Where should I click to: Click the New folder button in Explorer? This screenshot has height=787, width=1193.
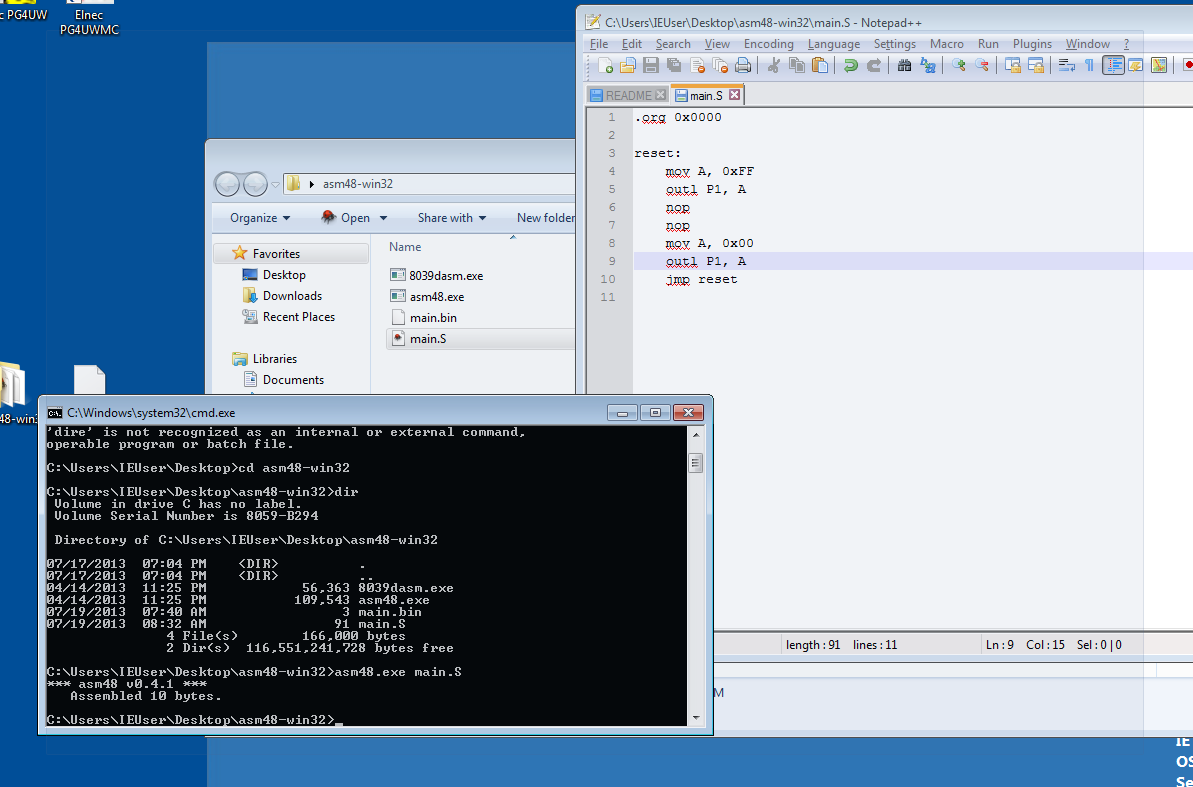545,218
